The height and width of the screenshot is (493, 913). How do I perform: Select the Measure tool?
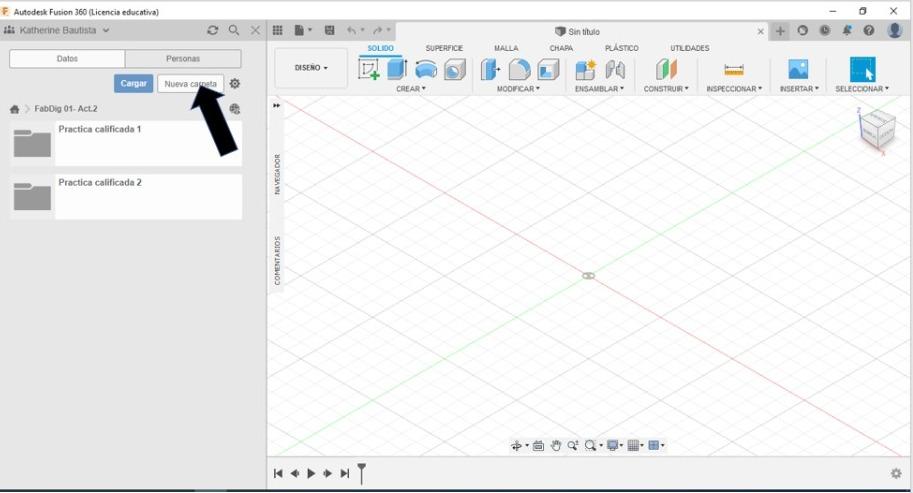(x=734, y=70)
